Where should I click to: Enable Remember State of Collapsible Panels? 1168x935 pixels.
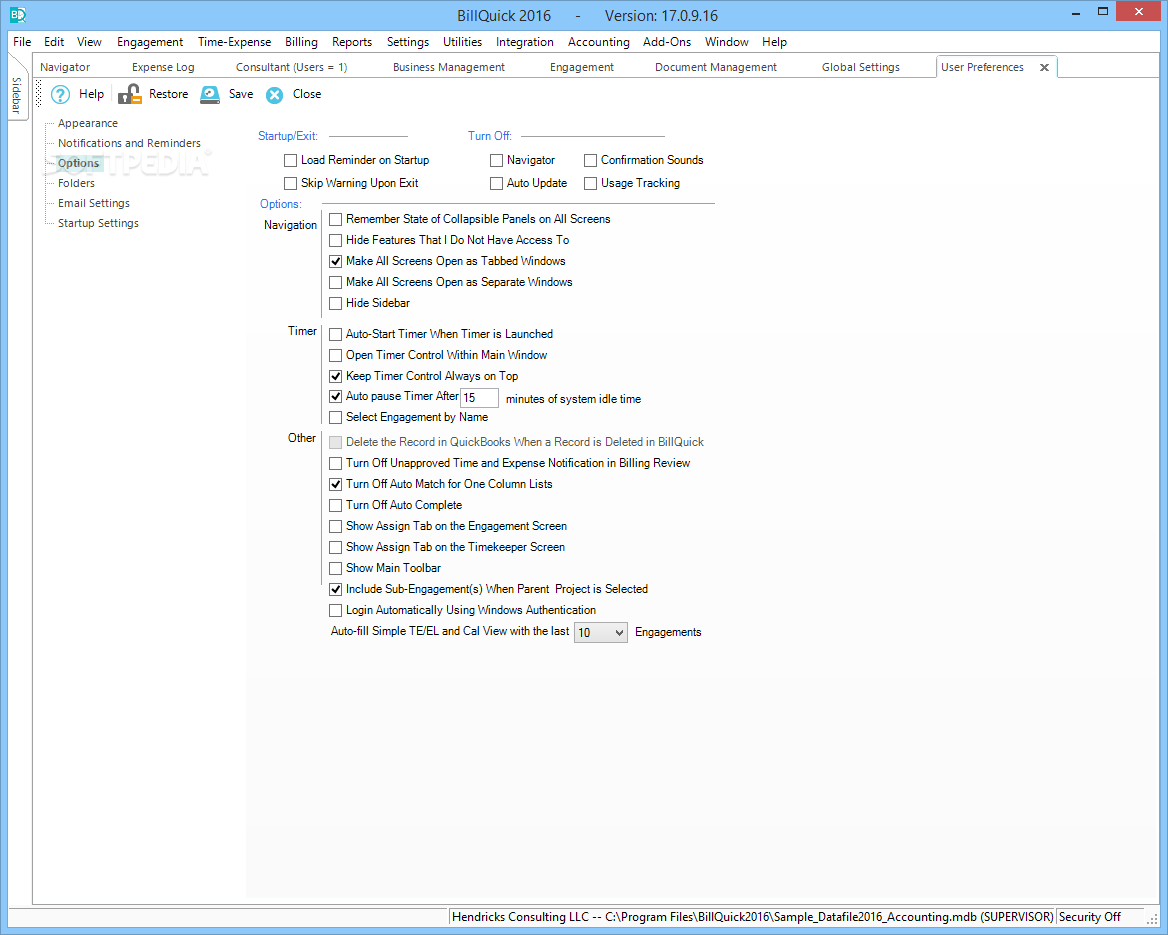pos(336,219)
